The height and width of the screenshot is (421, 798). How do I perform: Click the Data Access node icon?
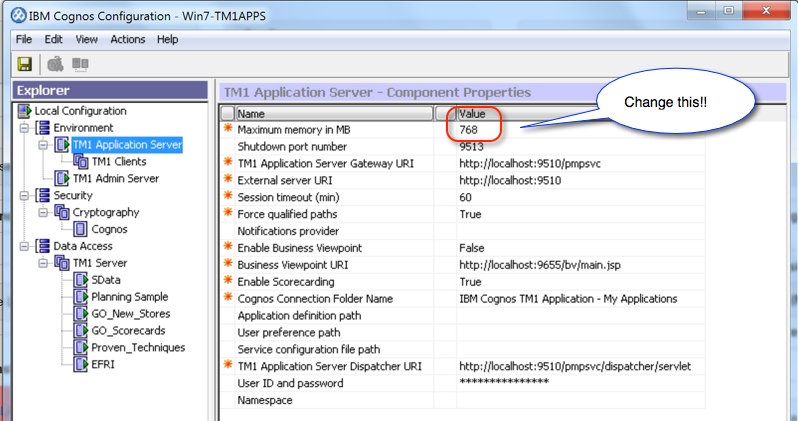(43, 246)
